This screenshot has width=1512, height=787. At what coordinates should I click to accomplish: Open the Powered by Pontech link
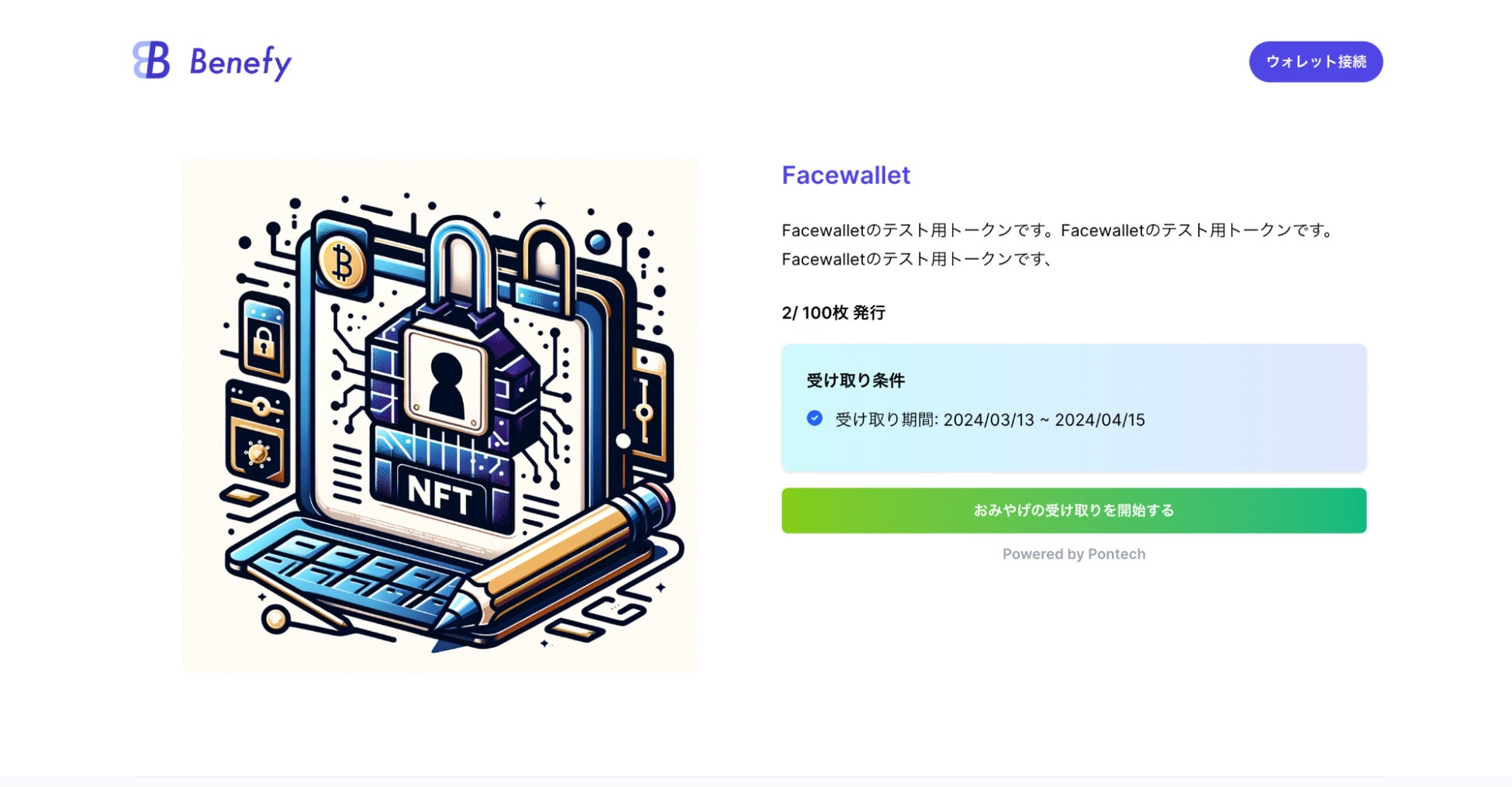coord(1073,554)
